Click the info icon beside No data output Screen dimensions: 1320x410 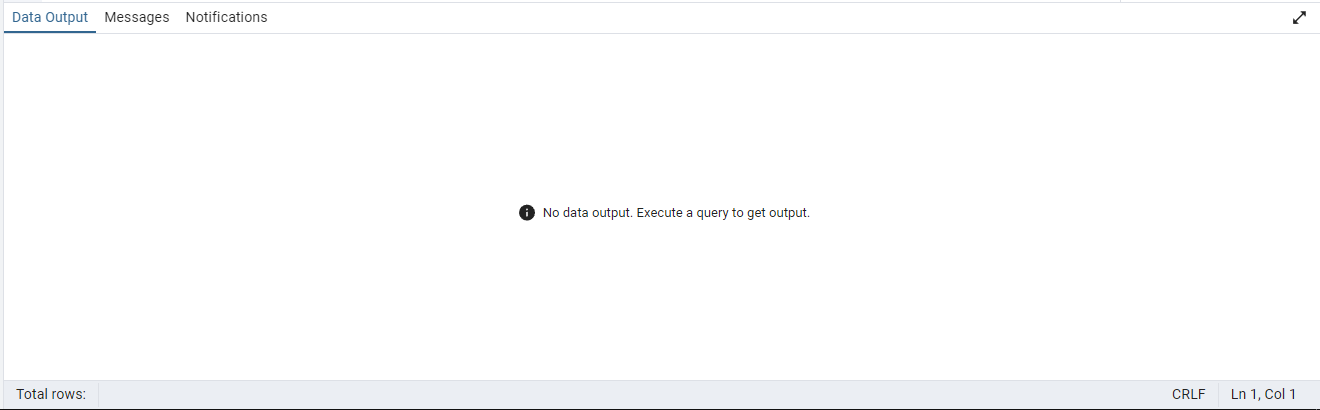[x=527, y=213]
